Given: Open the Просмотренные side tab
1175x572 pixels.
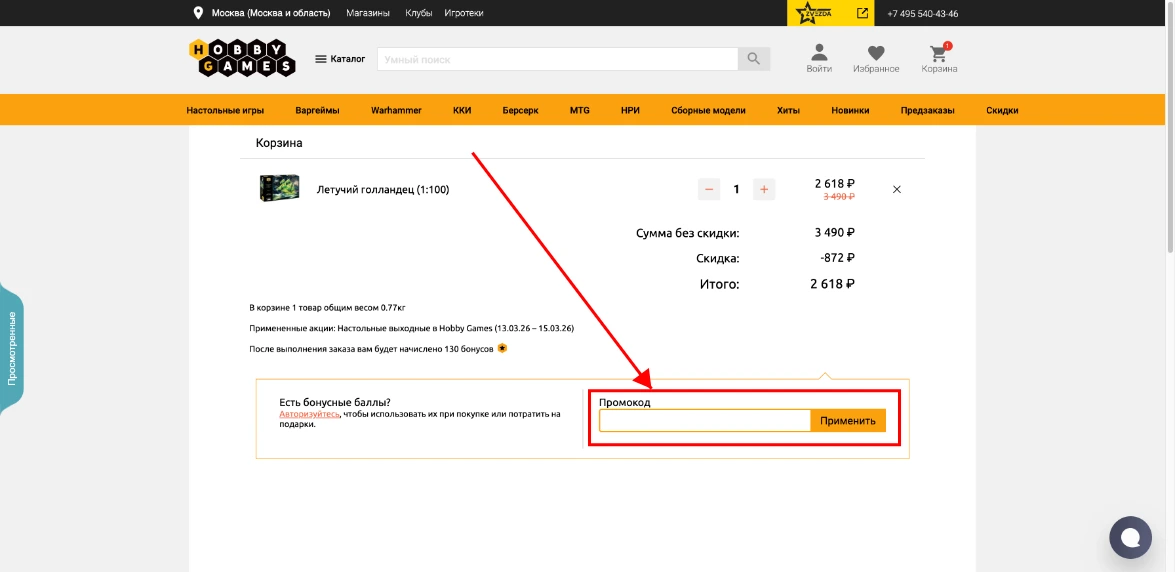Looking at the screenshot, I should coord(12,349).
